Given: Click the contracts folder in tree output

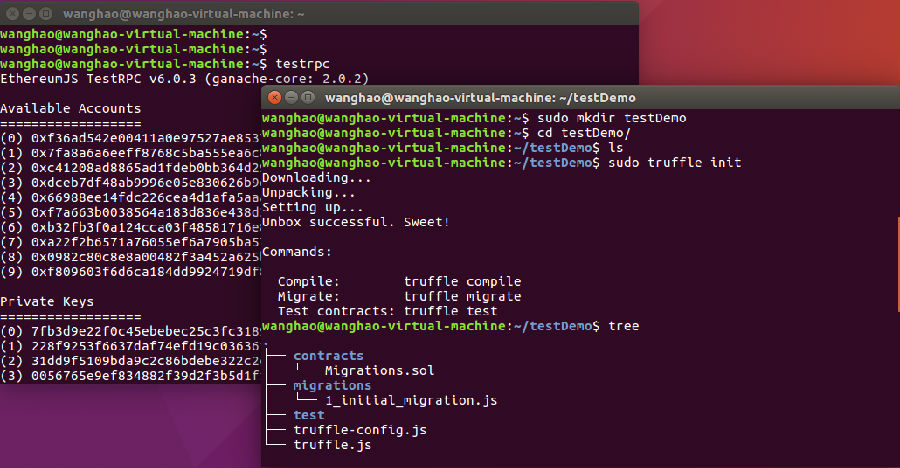Looking at the screenshot, I should pos(328,355).
